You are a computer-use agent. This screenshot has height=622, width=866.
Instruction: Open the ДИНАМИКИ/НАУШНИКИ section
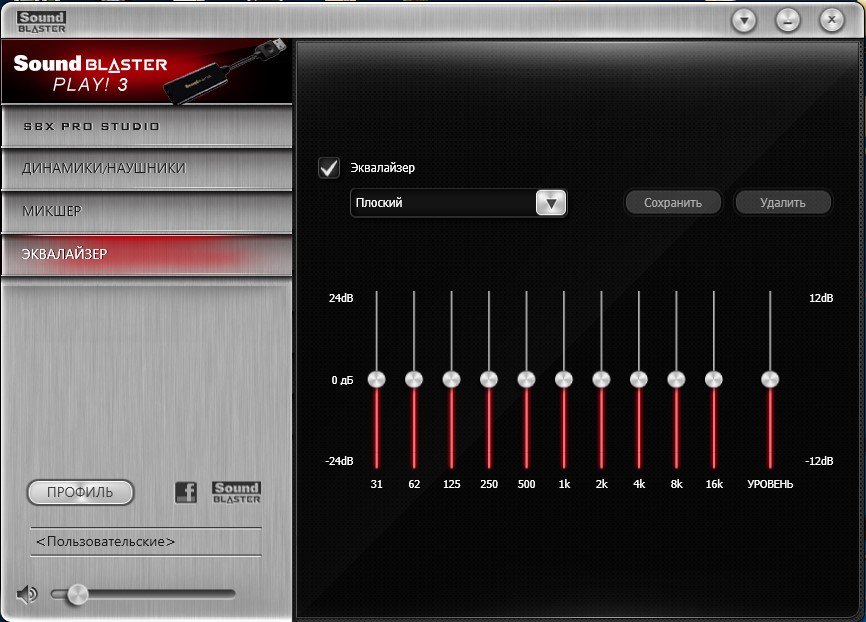coord(147,168)
